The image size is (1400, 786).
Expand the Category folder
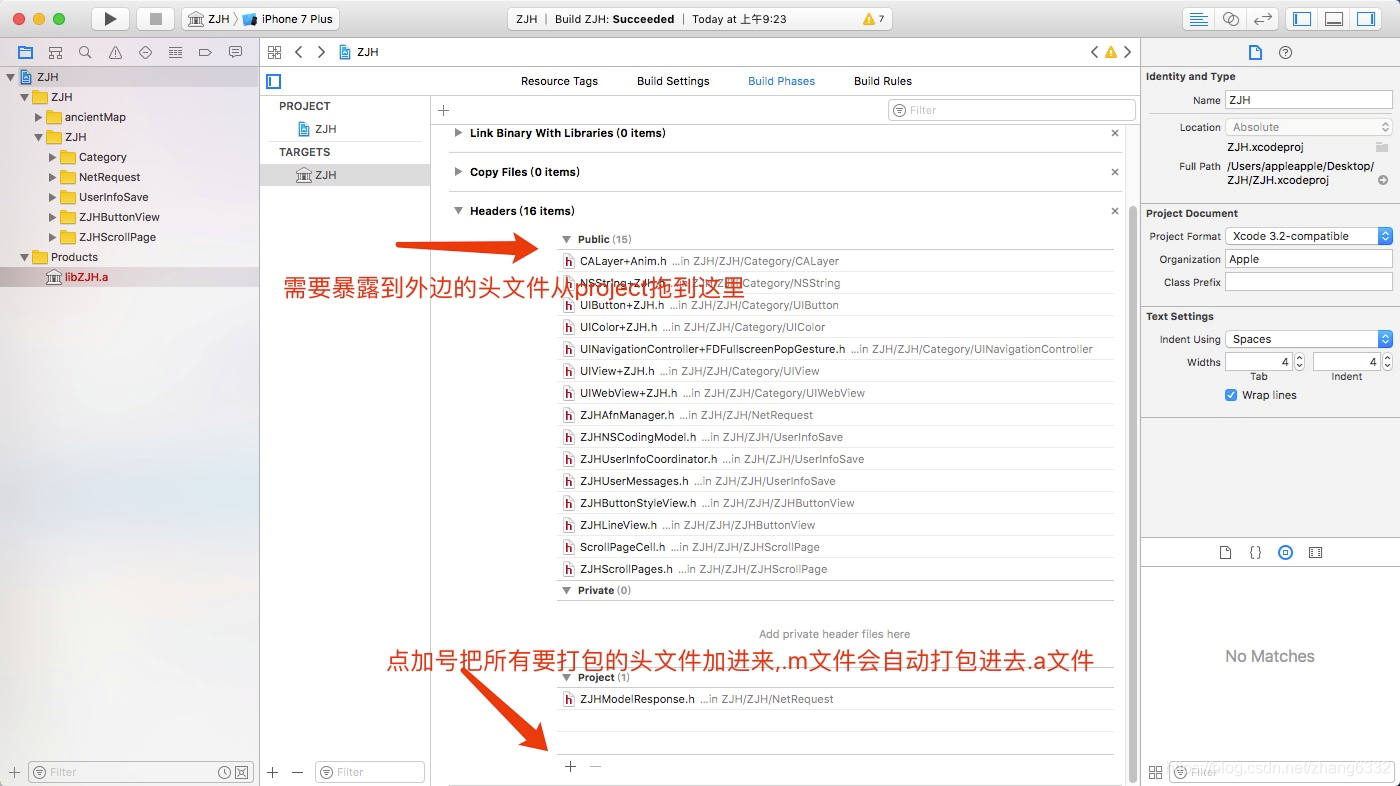[53, 157]
